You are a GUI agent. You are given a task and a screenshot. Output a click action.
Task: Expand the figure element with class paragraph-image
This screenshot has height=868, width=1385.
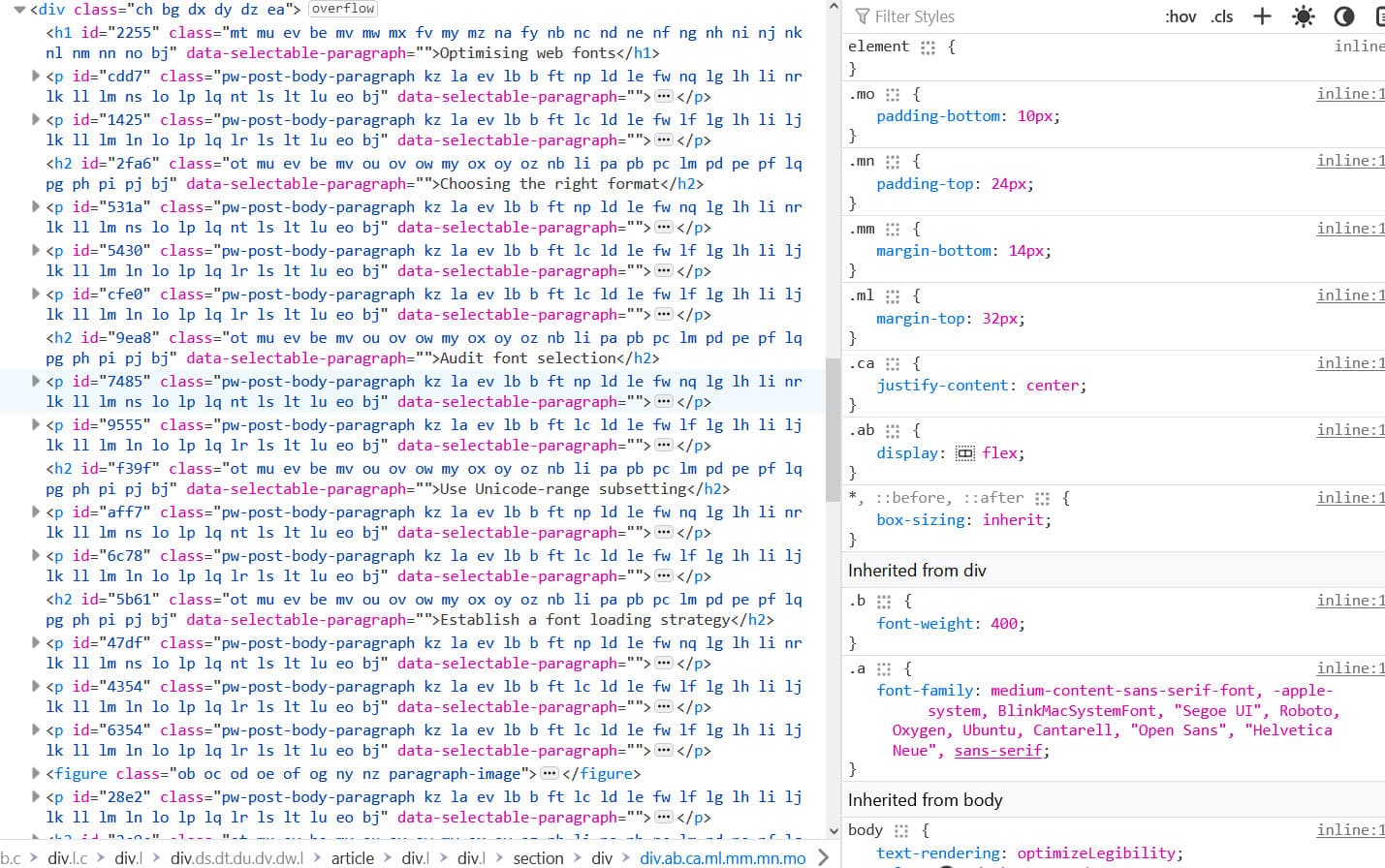click(x=34, y=773)
